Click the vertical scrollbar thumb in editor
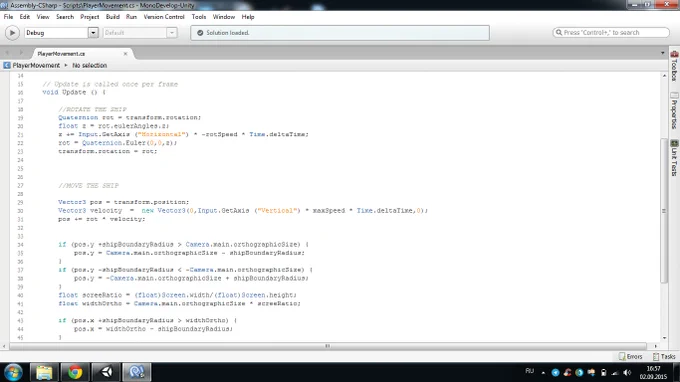The width and height of the screenshot is (680, 382). pyautogui.click(x=664, y=210)
